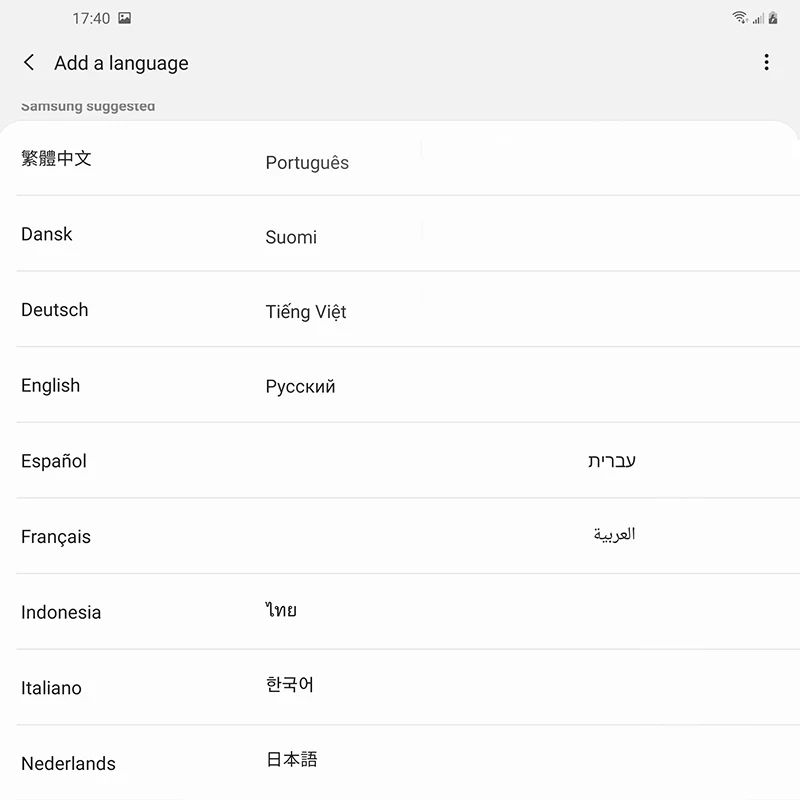Screen dimensions: 800x800
Task: Choose Dansk from the list
Action: click(x=46, y=234)
